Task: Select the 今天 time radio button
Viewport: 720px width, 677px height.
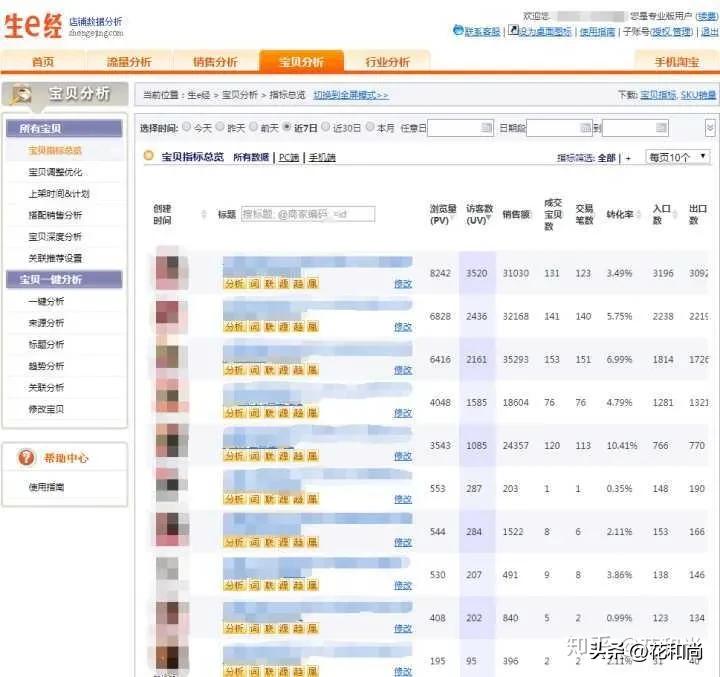Action: point(186,126)
